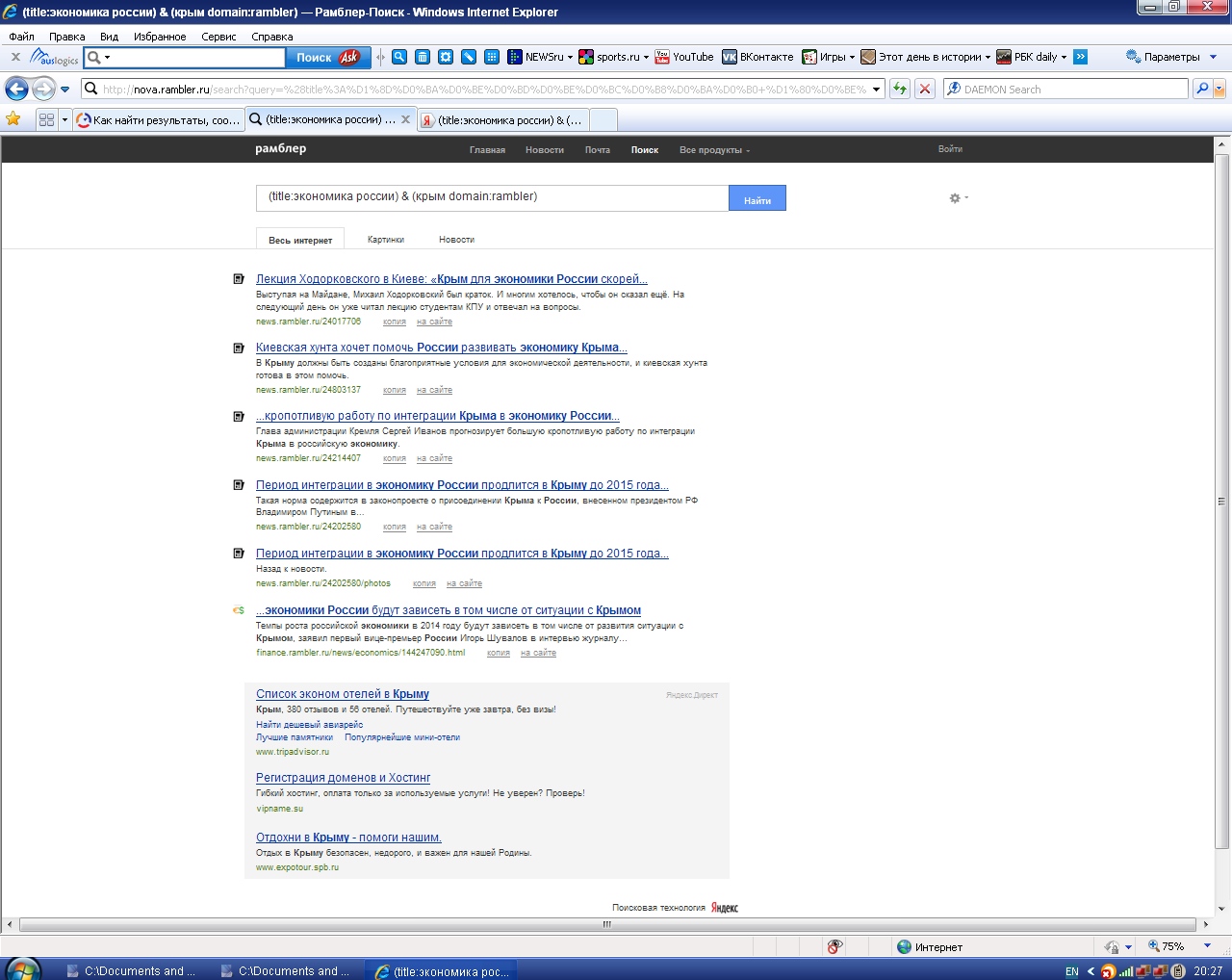The width and height of the screenshot is (1232, 980).
Task: Go forward with the browser Forward button
Action: [43, 89]
